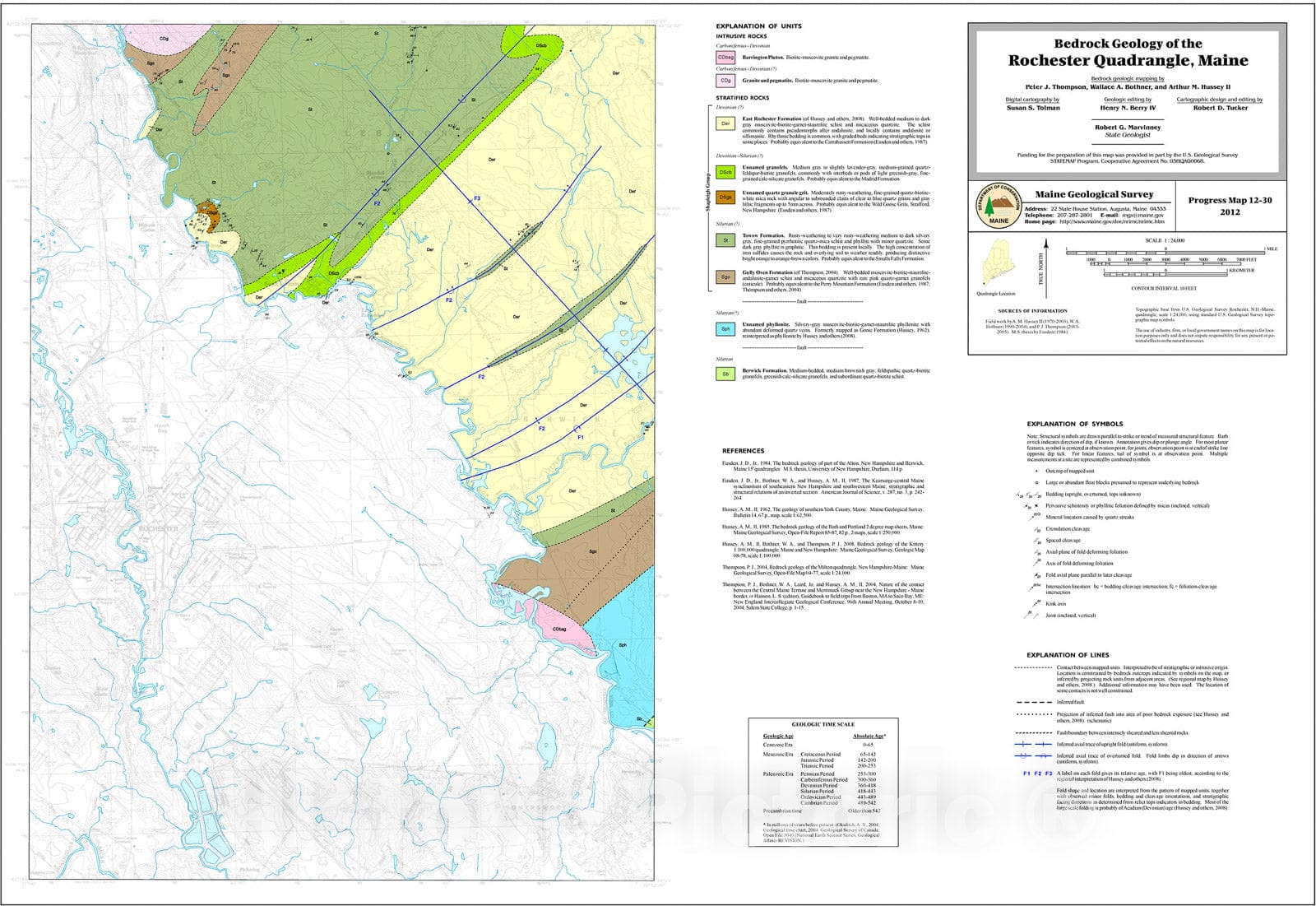The image size is (1316, 906).
Task: Select the bright green DSob legend swatch
Action: [x=725, y=173]
